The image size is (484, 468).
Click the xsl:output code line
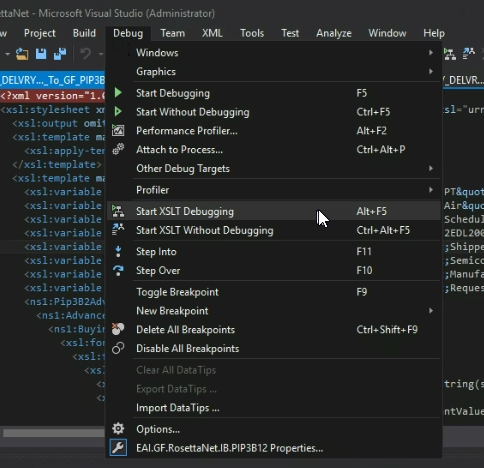tap(58, 123)
